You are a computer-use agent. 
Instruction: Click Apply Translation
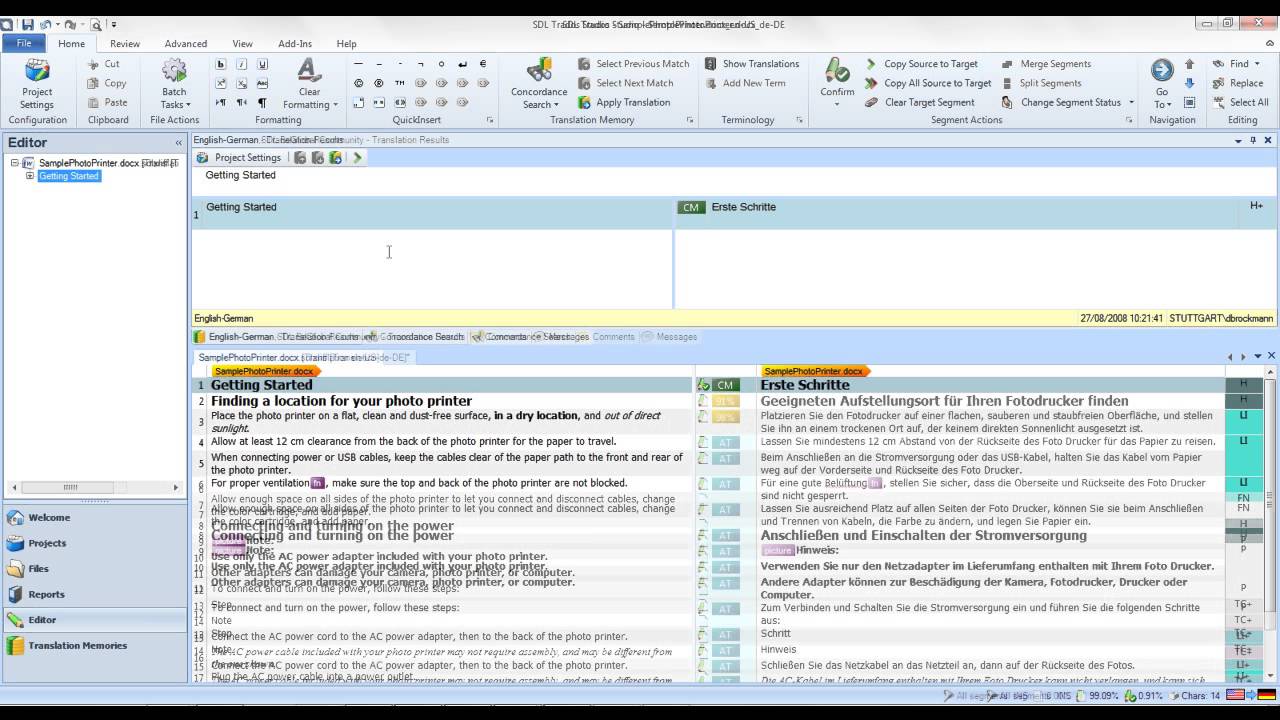pos(623,102)
